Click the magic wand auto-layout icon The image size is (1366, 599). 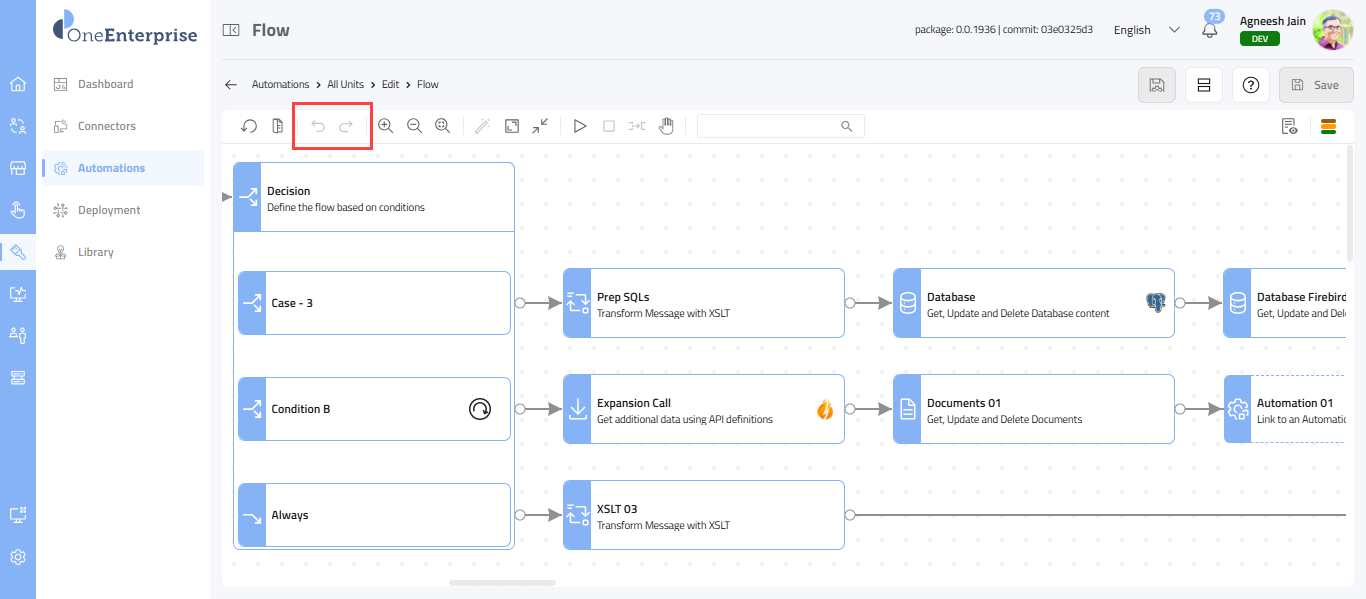coord(482,126)
